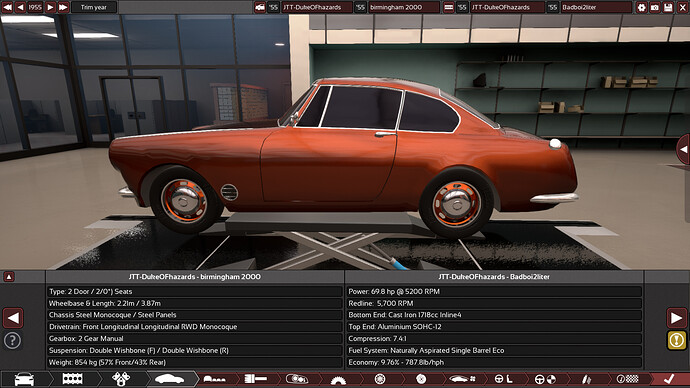Edit the engine family name JTT-DukeOfhazards
The width and height of the screenshot is (690, 388).
(506, 7)
